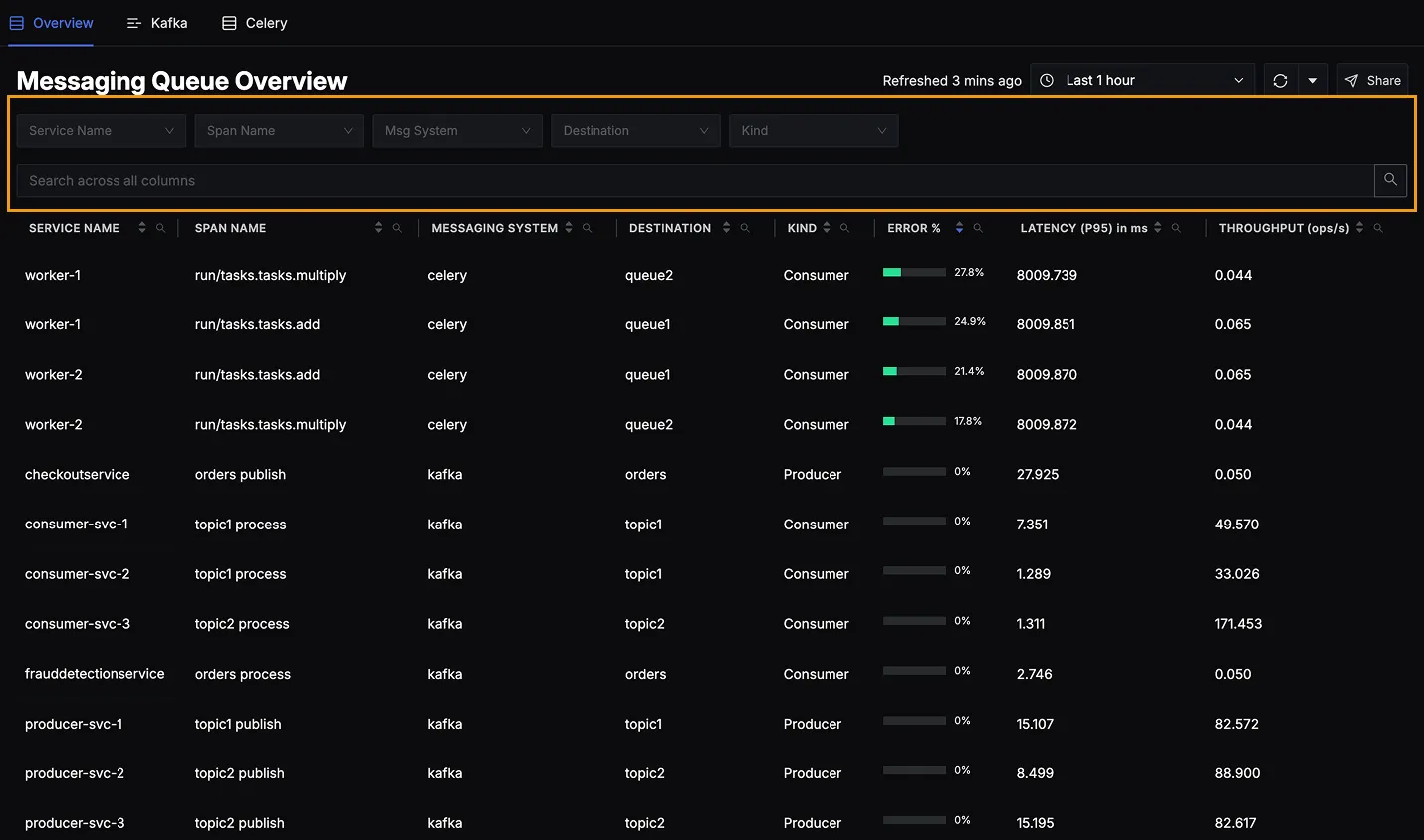Click latency value 8009.739
1424x840 pixels.
[1047, 275]
